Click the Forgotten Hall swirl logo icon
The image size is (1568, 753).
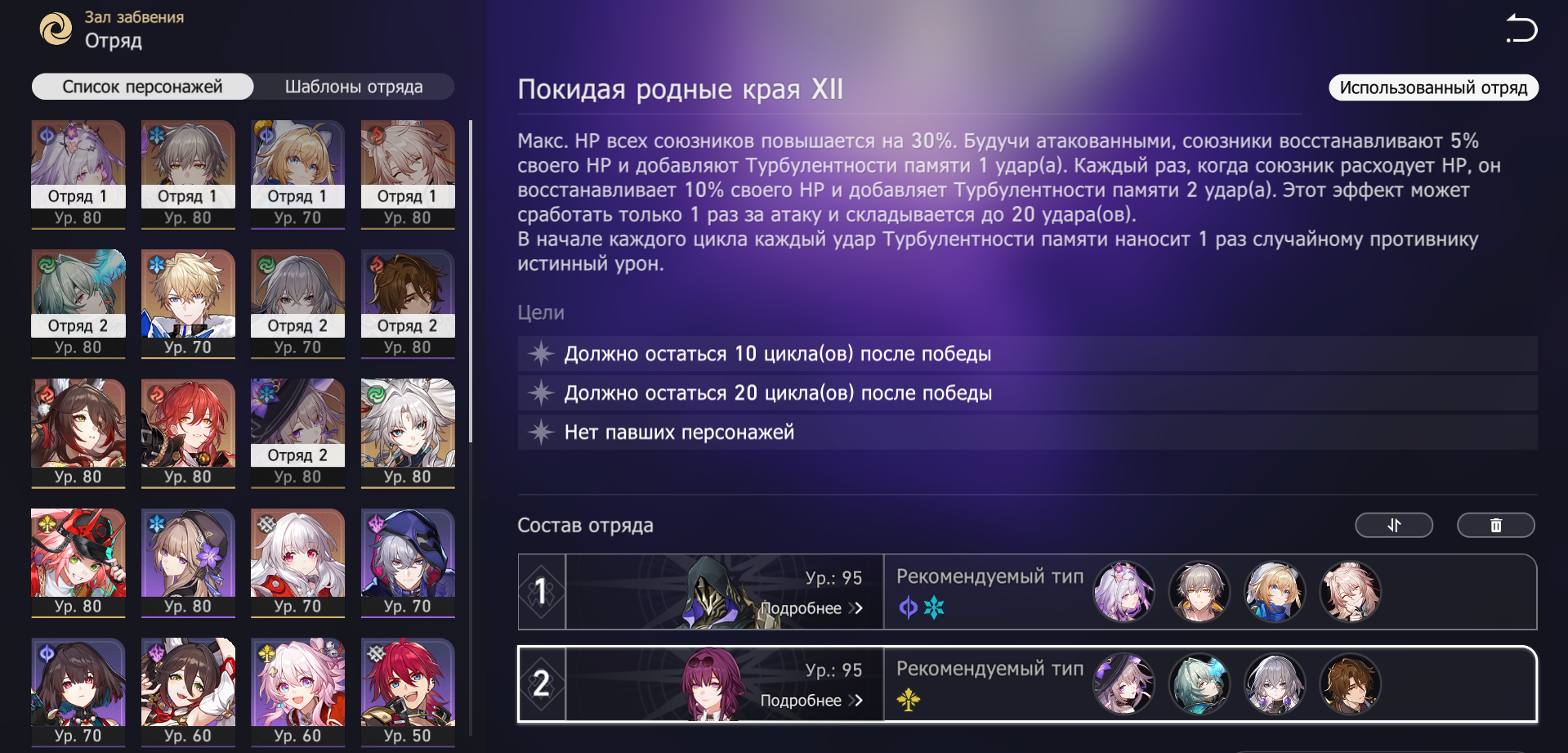pos(56,29)
